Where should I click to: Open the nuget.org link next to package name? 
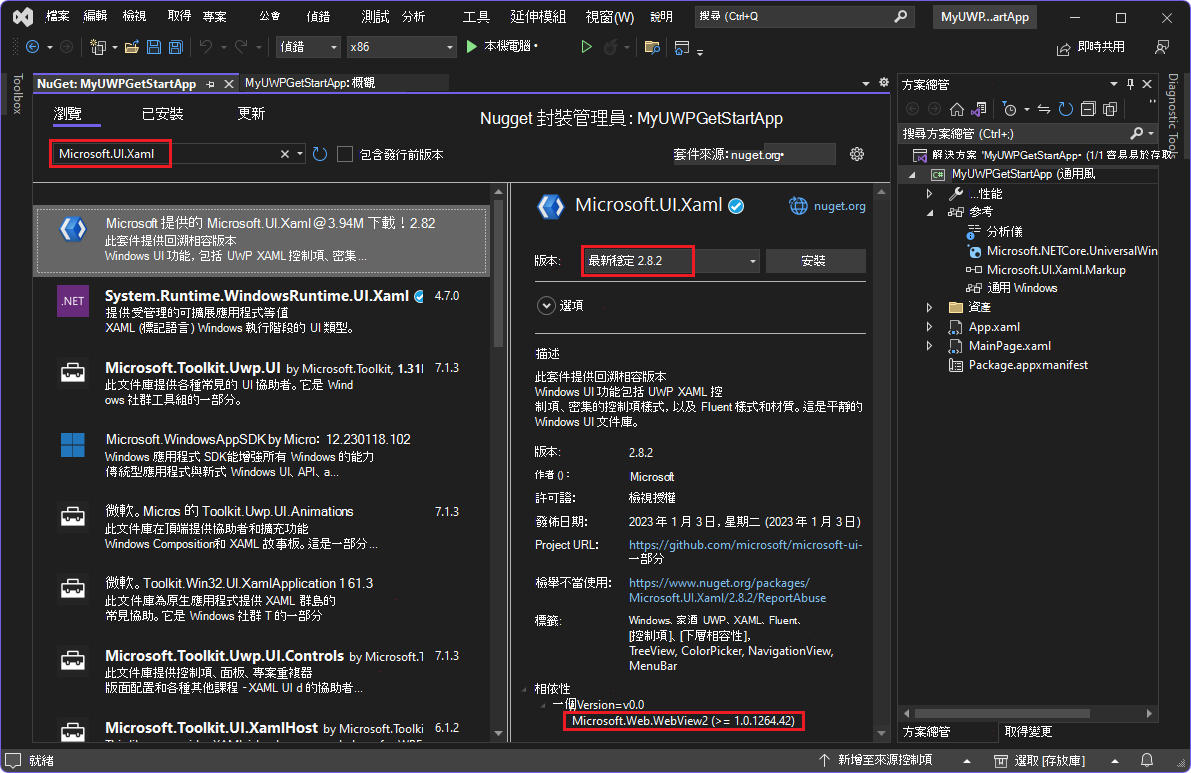[839, 206]
